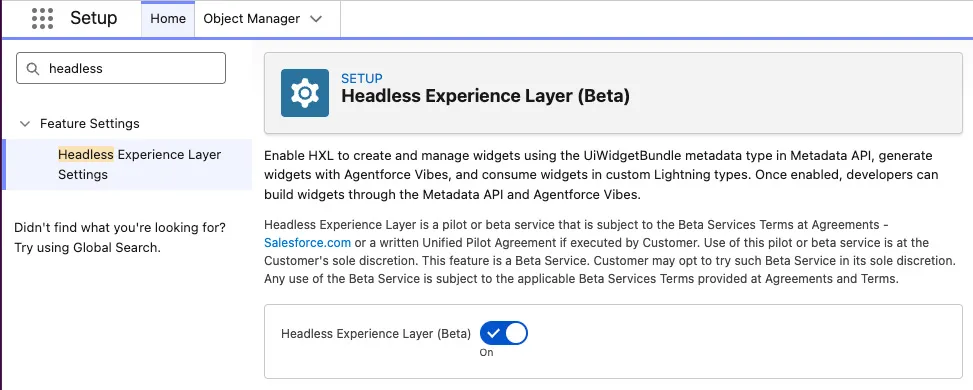Open the Object Manager tab
973x390 pixels.
point(251,19)
